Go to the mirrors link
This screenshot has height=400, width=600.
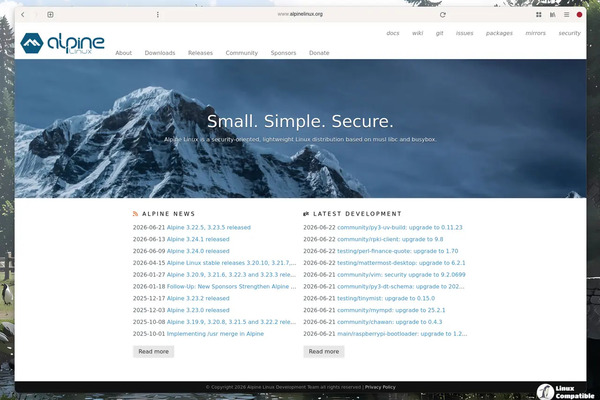pyautogui.click(x=535, y=33)
